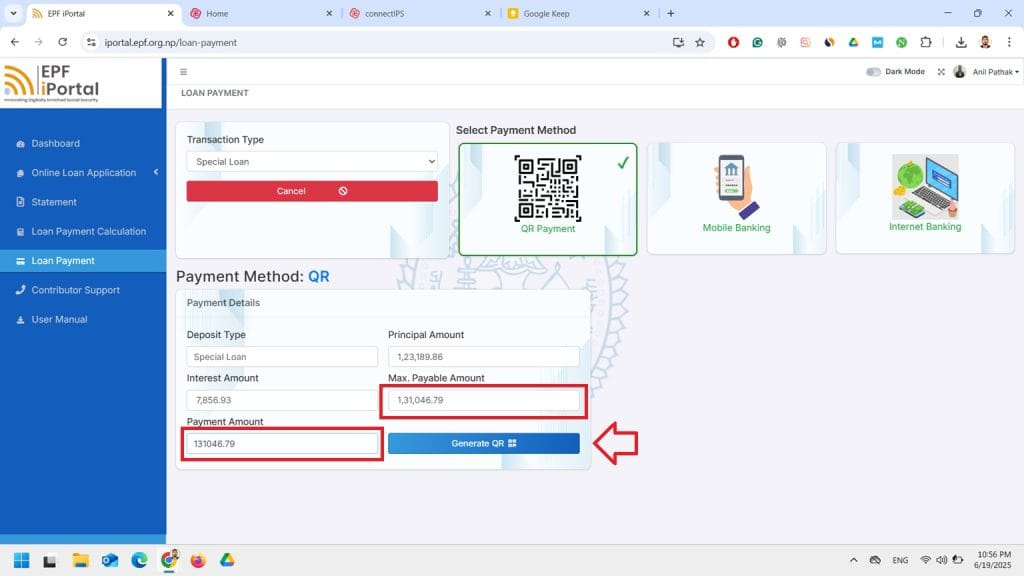Open File Explorer from taskbar
Viewport: 1024px width, 576px height.
coord(80,560)
